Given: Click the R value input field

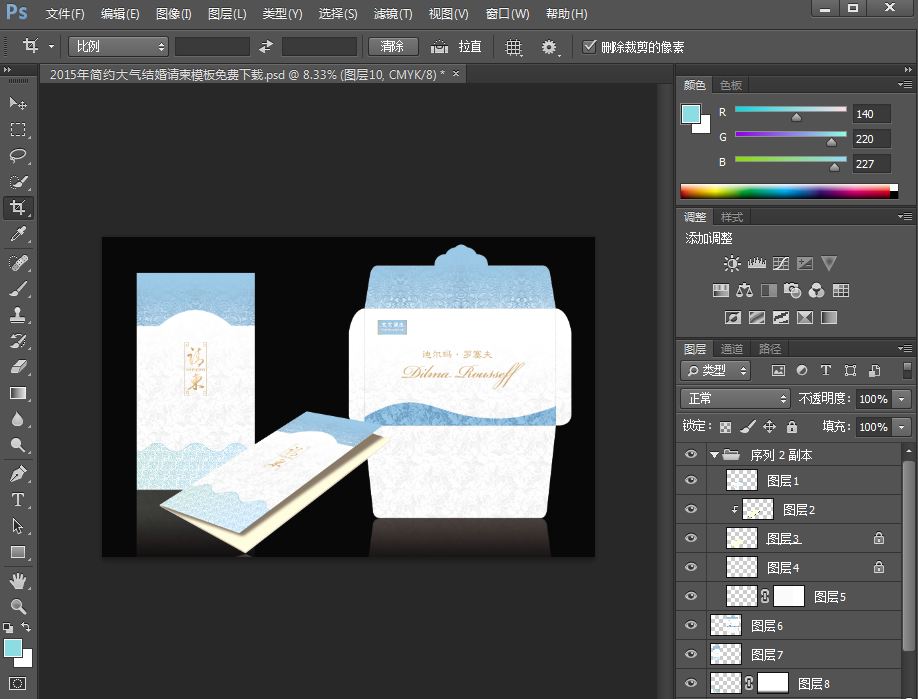Looking at the screenshot, I should [871, 114].
